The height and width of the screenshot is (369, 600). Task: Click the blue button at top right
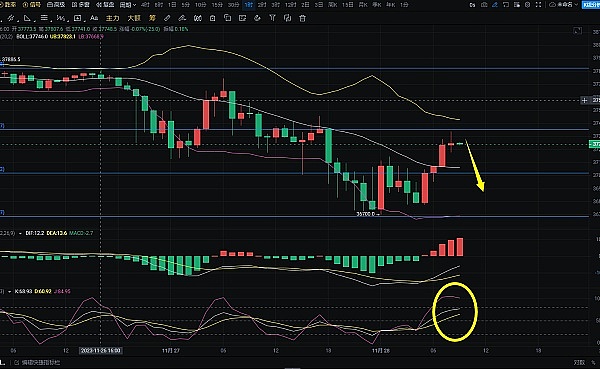point(590,5)
